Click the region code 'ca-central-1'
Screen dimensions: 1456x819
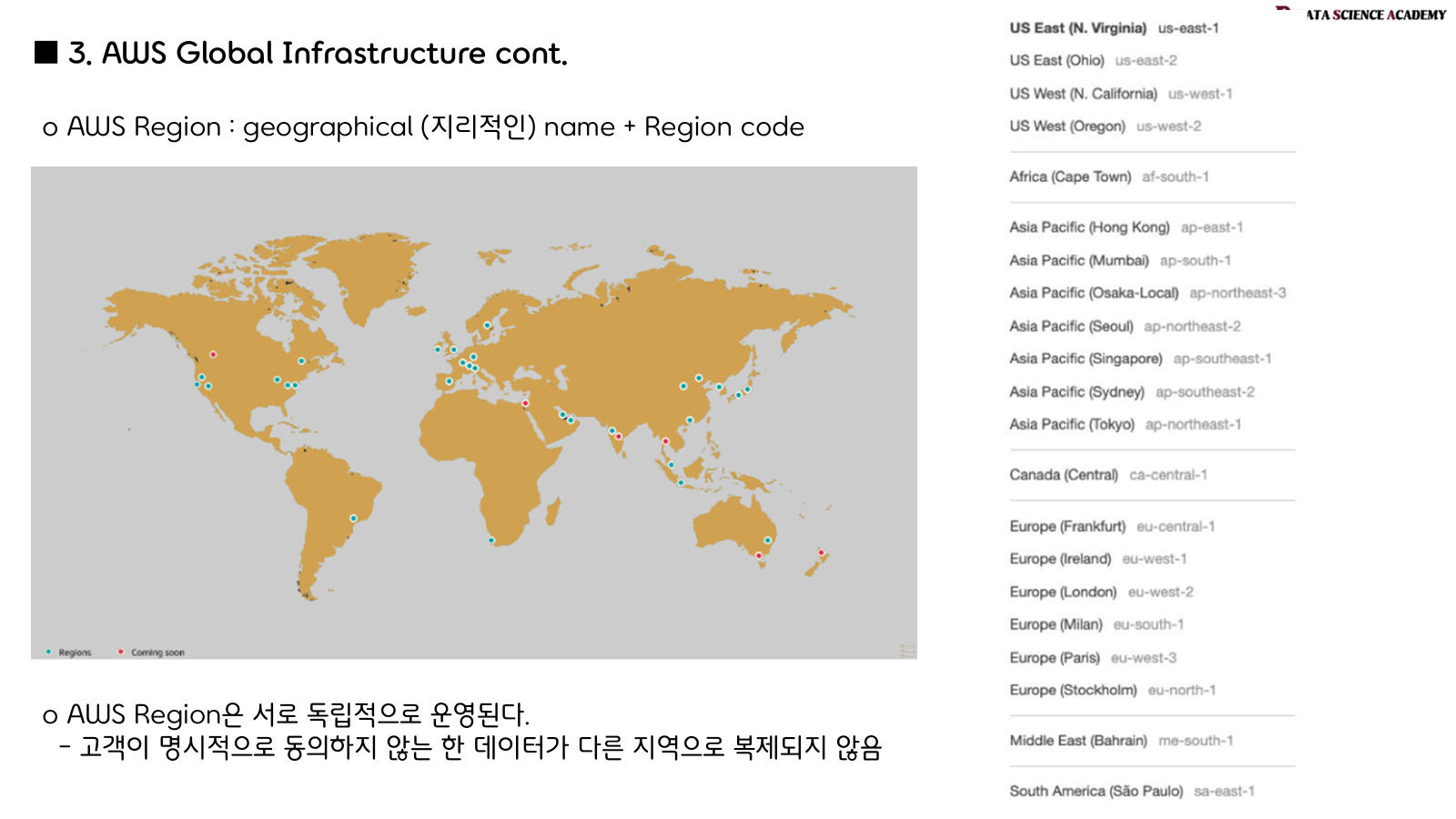pos(1168,475)
